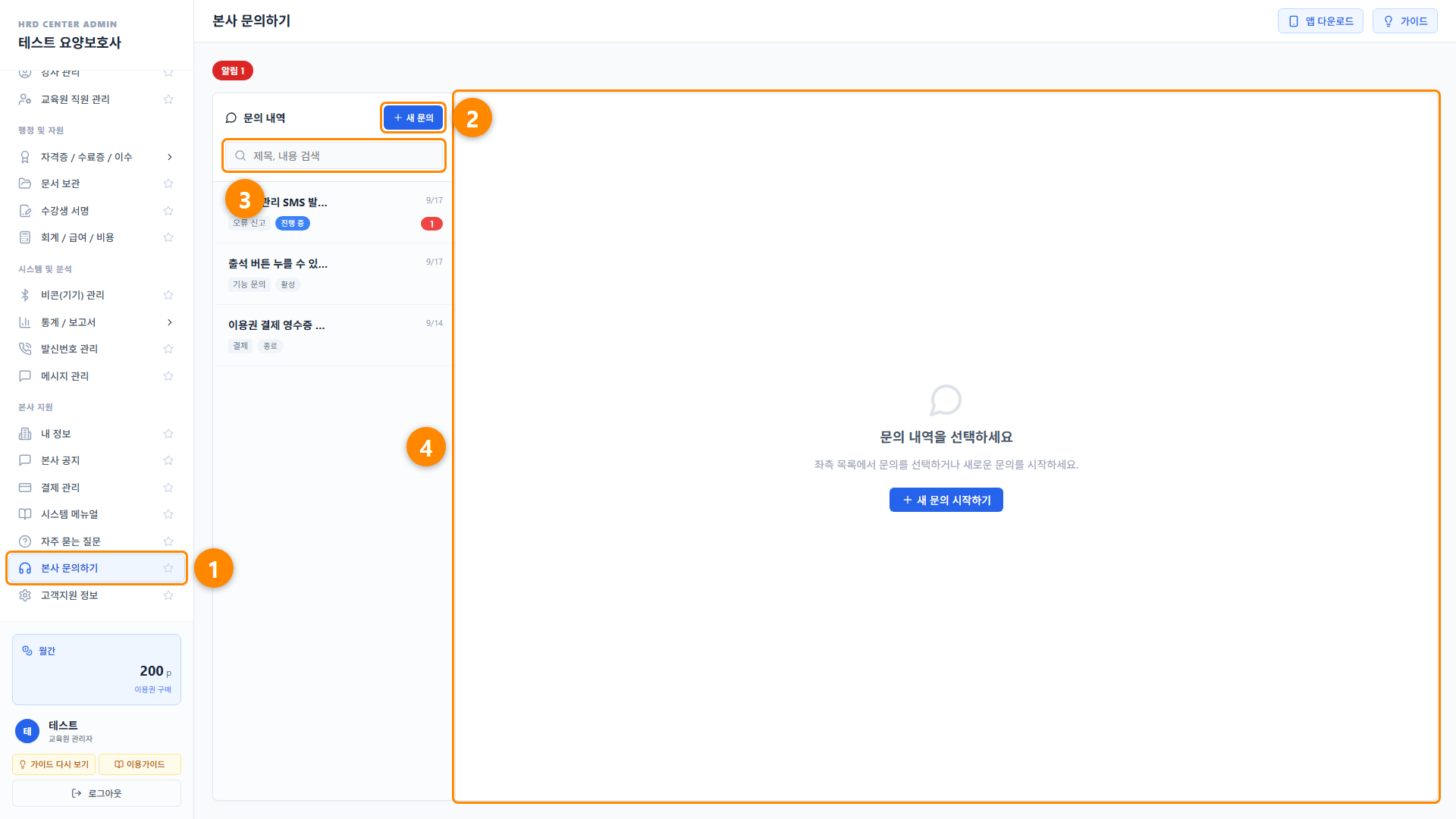Expand the 자격증 / 수료증 / 이수 submenu chevron

click(169, 157)
